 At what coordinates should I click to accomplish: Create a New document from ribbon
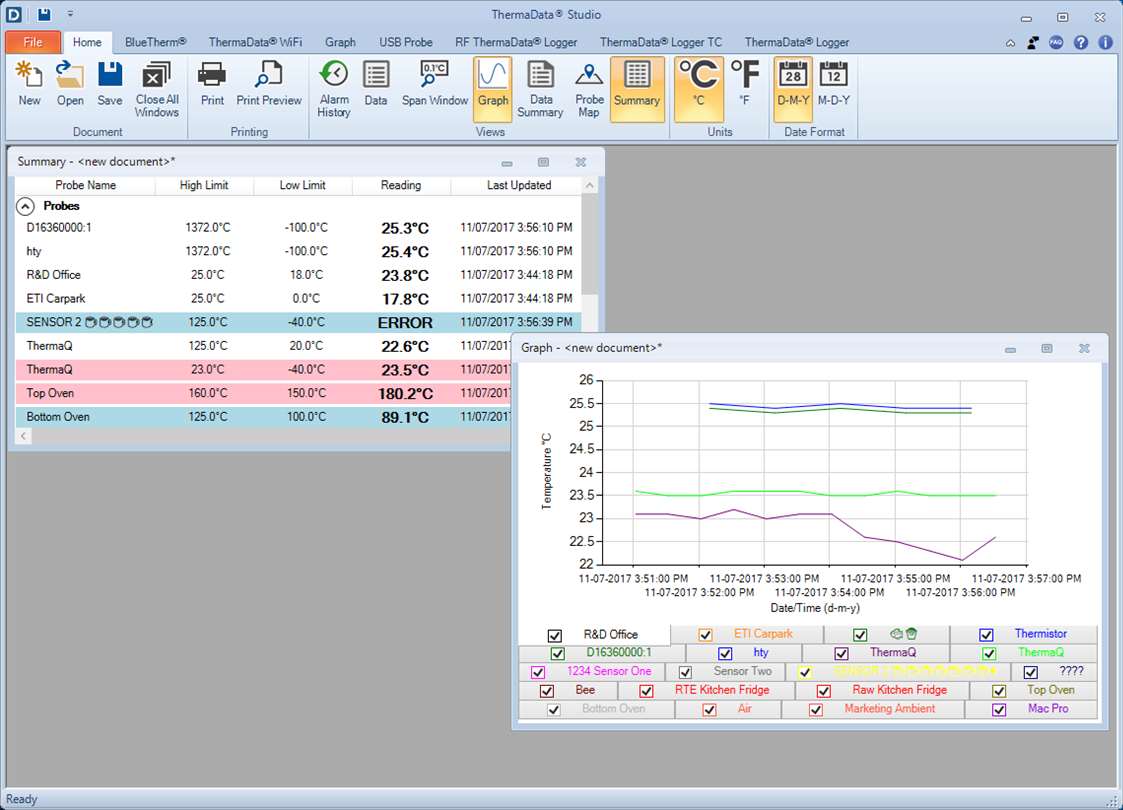29,85
